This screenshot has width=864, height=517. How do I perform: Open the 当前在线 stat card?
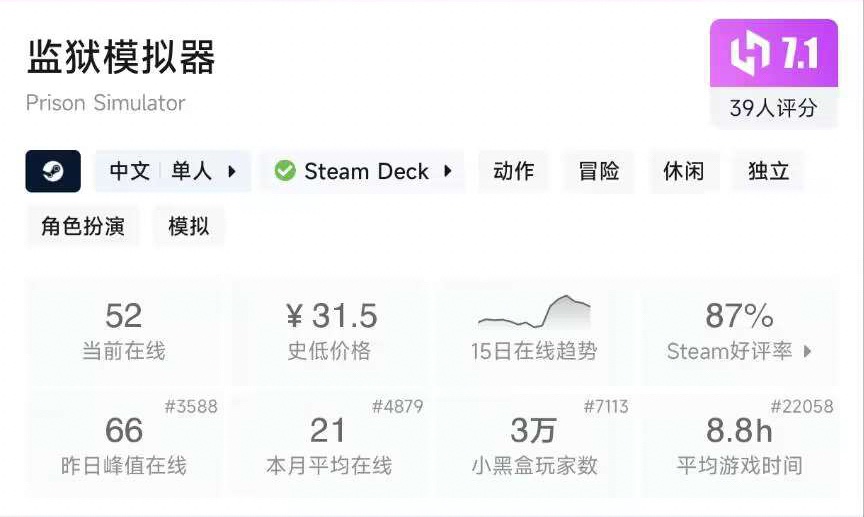pyautogui.click(x=124, y=331)
